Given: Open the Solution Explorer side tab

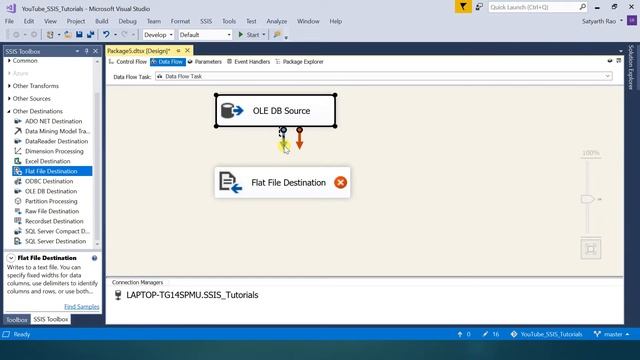Looking at the screenshot, I should coord(631,67).
